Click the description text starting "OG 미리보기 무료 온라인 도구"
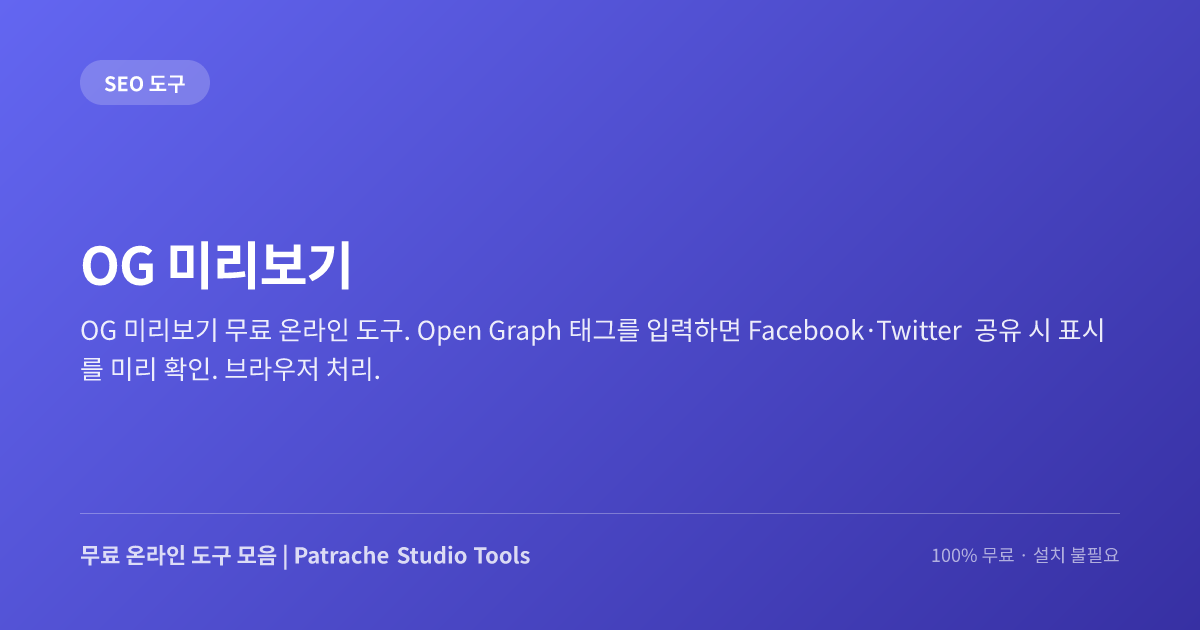Image resolution: width=1200 pixels, height=630 pixels. [x=592, y=350]
